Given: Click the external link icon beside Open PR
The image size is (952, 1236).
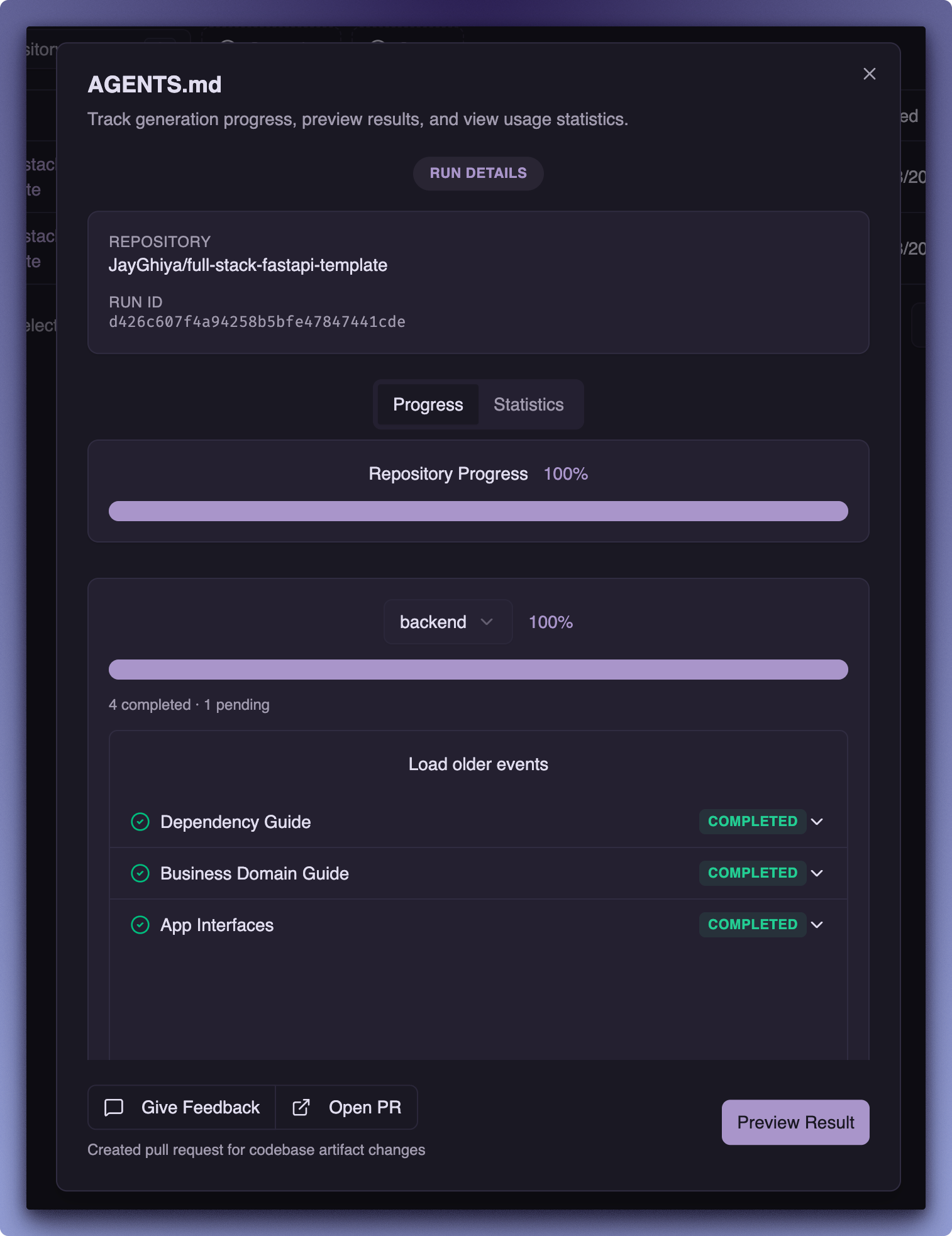Looking at the screenshot, I should tap(301, 1107).
